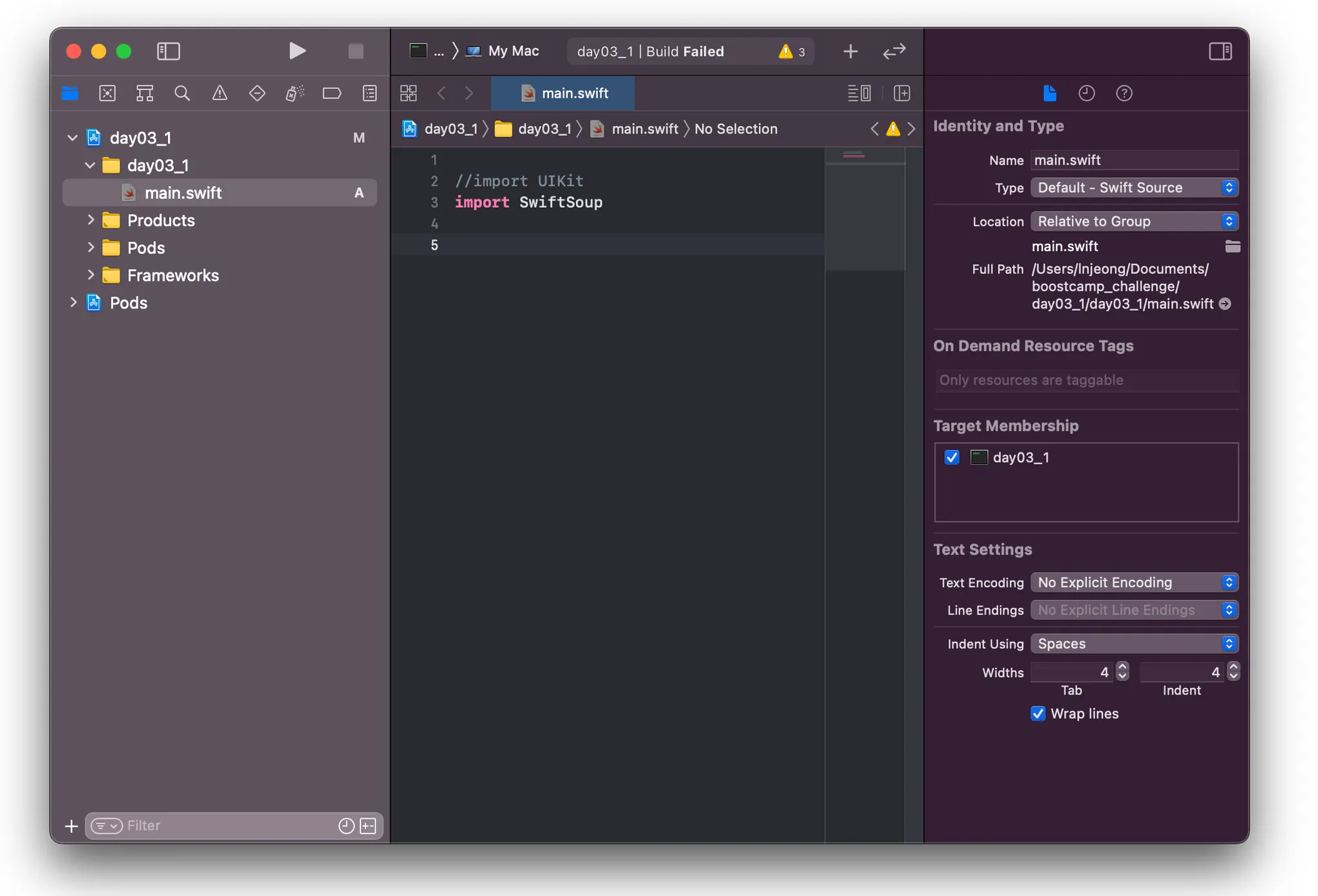Open the Quick Help inspector icon
The image size is (1318, 896).
1124,93
